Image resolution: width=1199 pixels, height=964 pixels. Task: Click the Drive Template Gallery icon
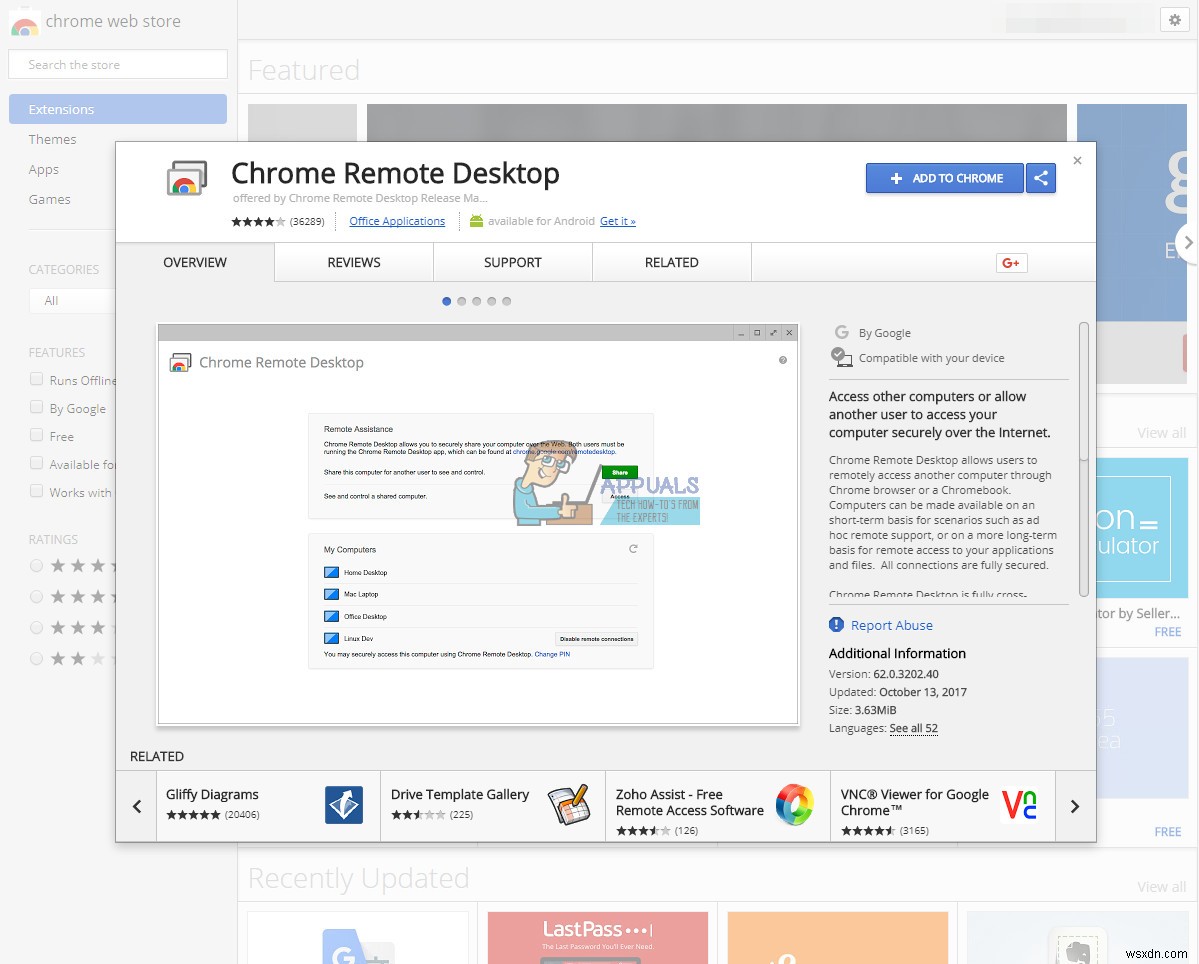coord(570,805)
